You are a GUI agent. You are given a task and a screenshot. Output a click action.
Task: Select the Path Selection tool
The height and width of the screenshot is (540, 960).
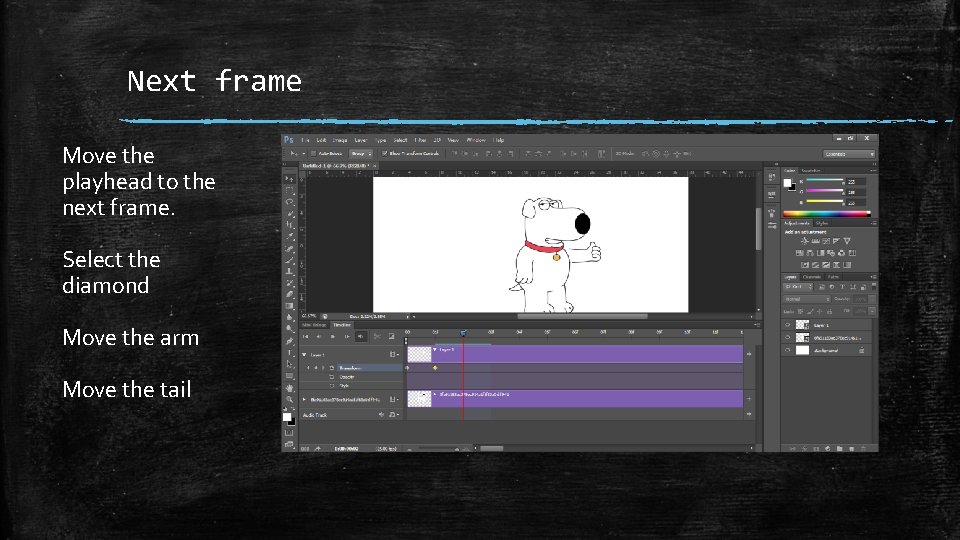290,364
